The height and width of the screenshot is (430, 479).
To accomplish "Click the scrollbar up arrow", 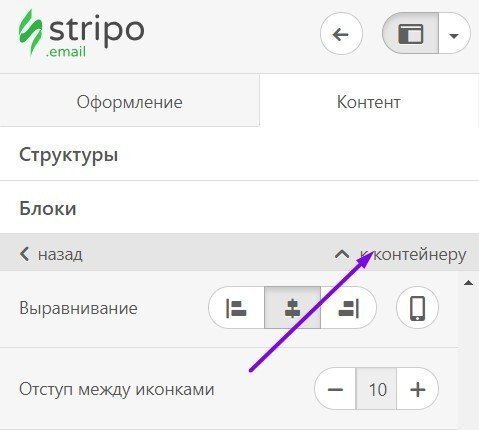I will [468, 283].
